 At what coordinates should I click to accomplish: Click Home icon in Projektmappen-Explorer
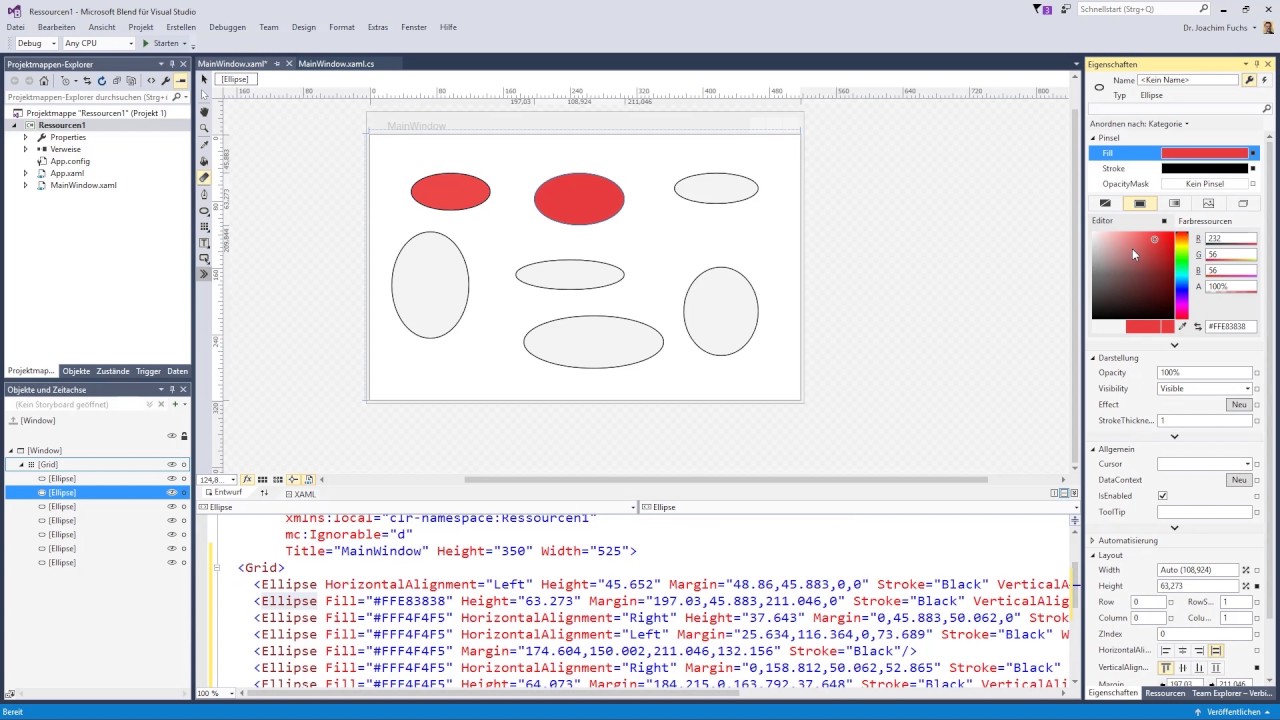tap(43, 81)
